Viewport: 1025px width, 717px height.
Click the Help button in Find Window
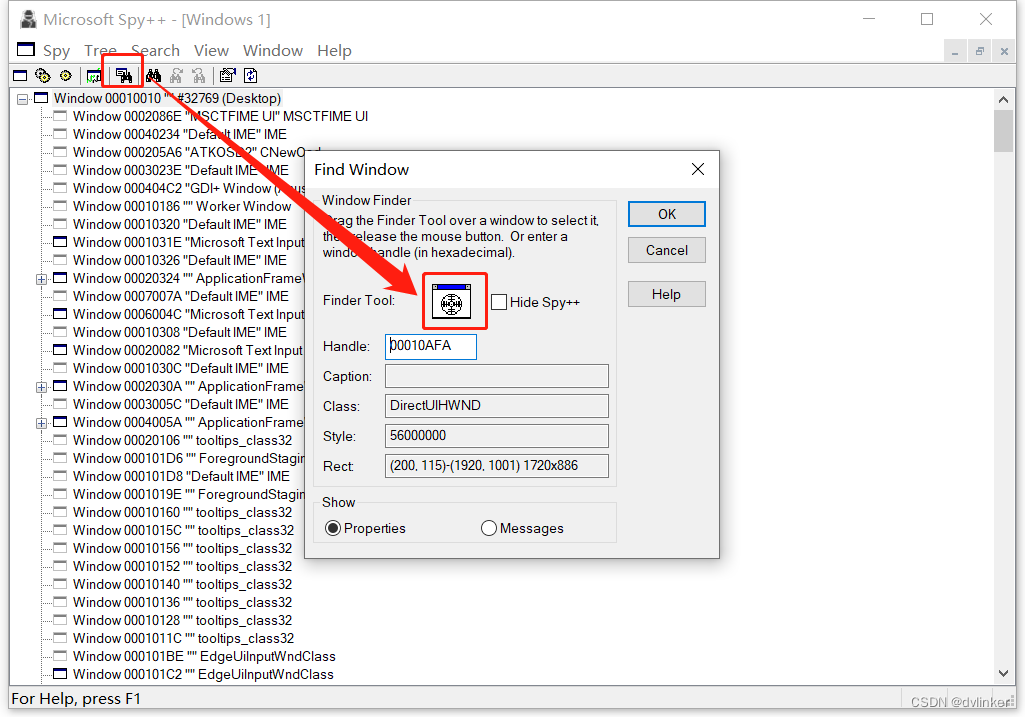pos(667,294)
